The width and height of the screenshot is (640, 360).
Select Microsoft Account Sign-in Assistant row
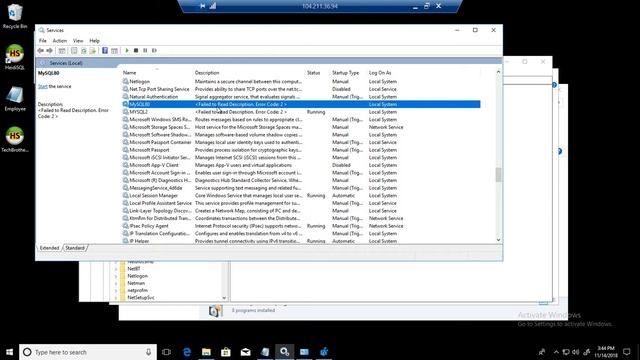pyautogui.click(x=301, y=173)
